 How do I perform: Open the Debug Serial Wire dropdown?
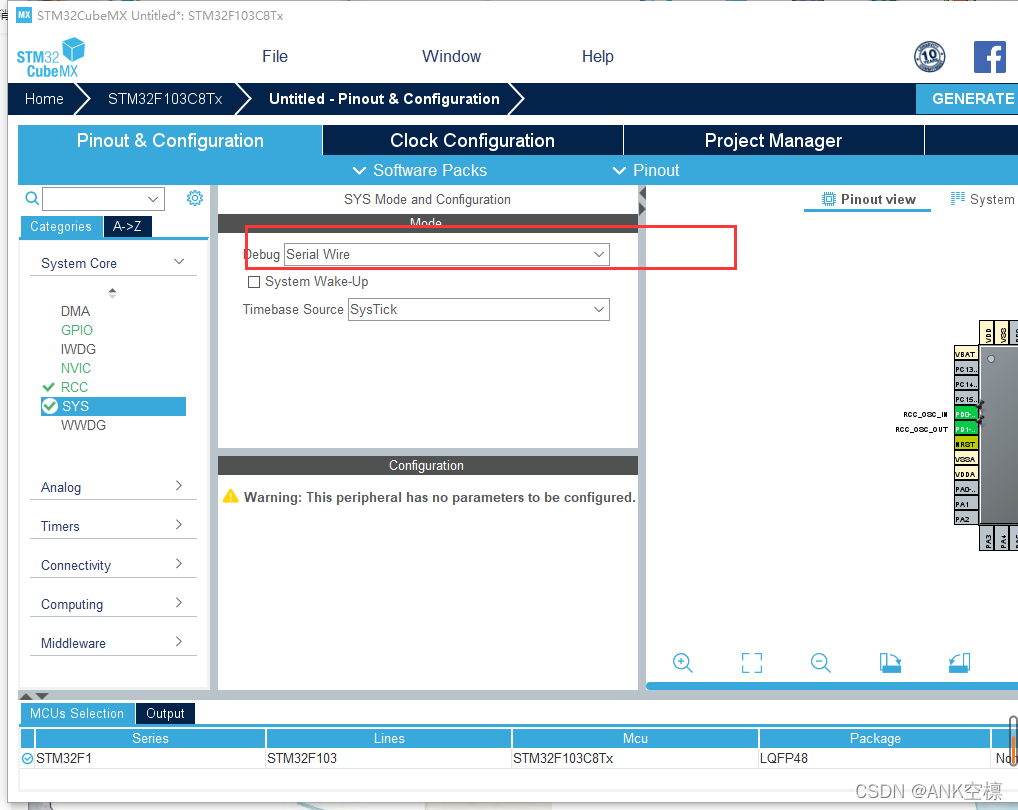pyautogui.click(x=447, y=254)
